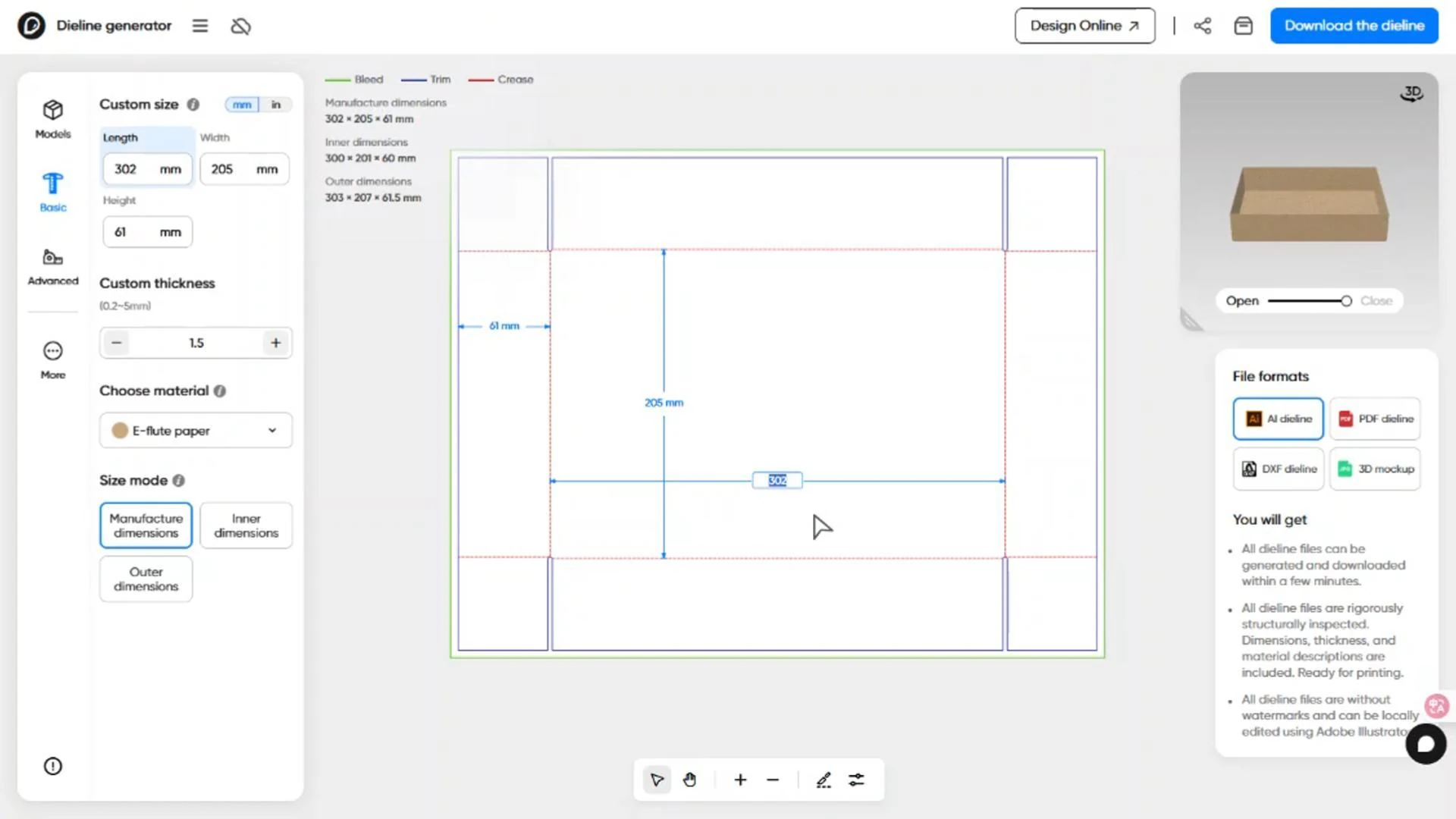Select Manufacture dimensions size mode
The width and height of the screenshot is (1456, 819).
(x=146, y=526)
